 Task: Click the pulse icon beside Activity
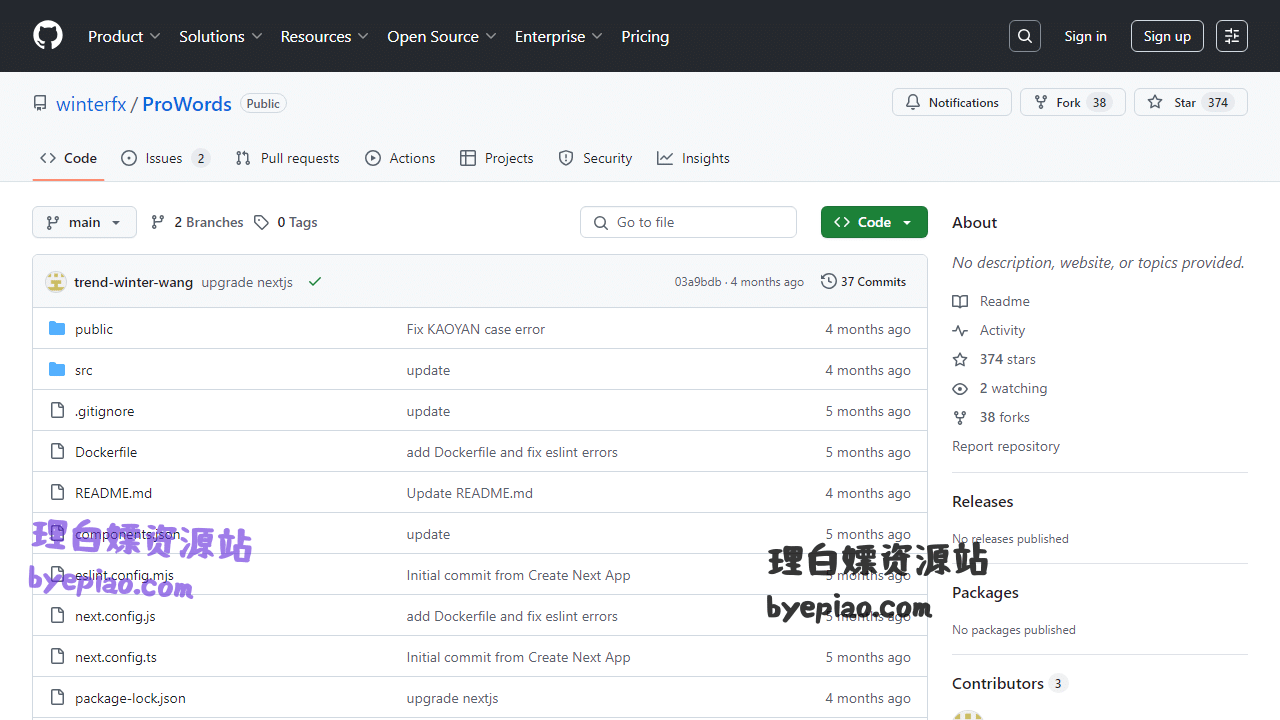tap(960, 330)
